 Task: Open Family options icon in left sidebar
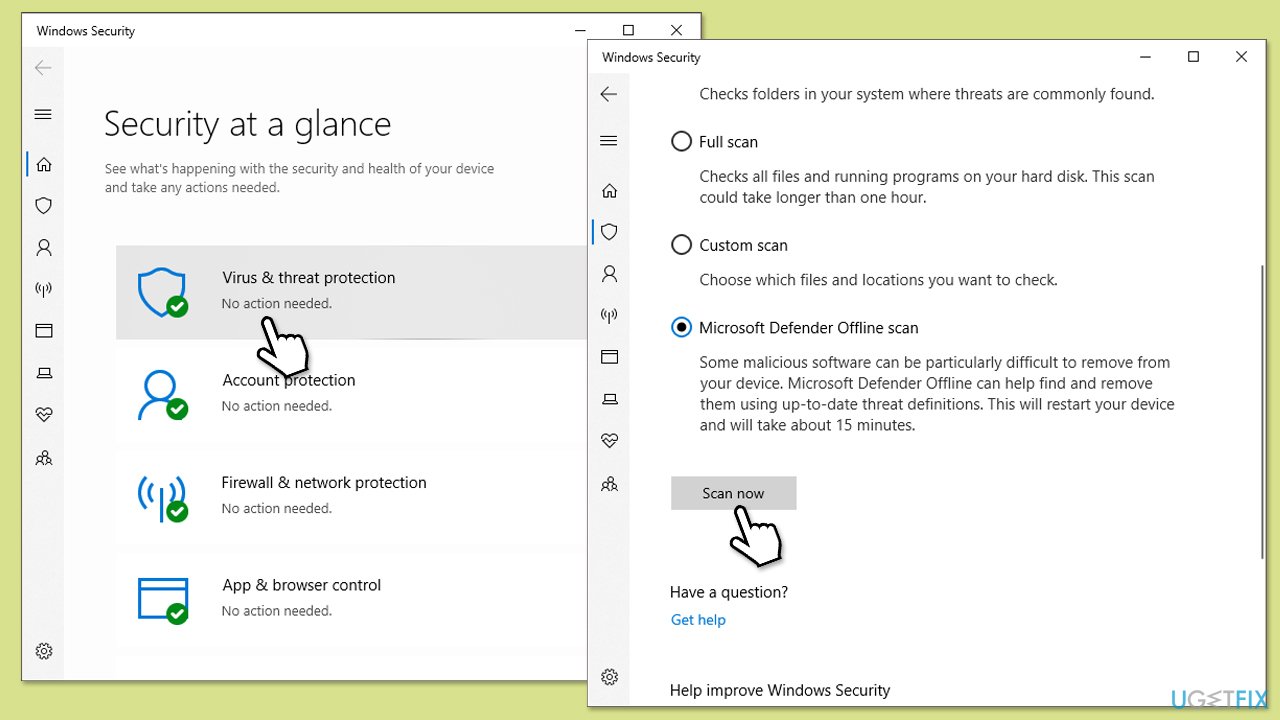pyautogui.click(x=43, y=458)
